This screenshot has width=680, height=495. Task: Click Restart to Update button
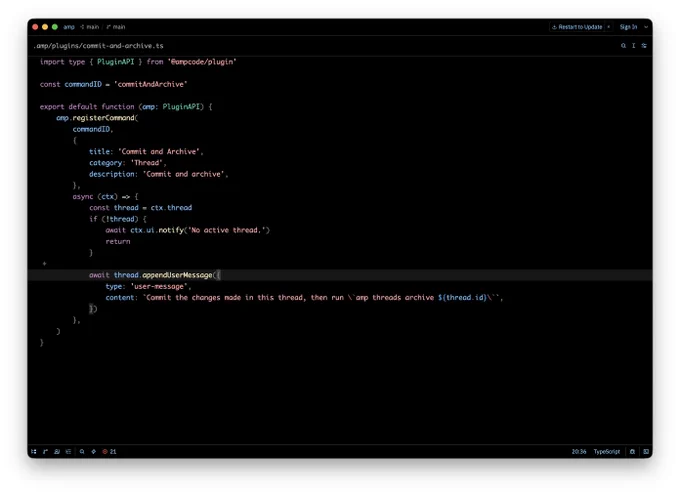(x=577, y=27)
